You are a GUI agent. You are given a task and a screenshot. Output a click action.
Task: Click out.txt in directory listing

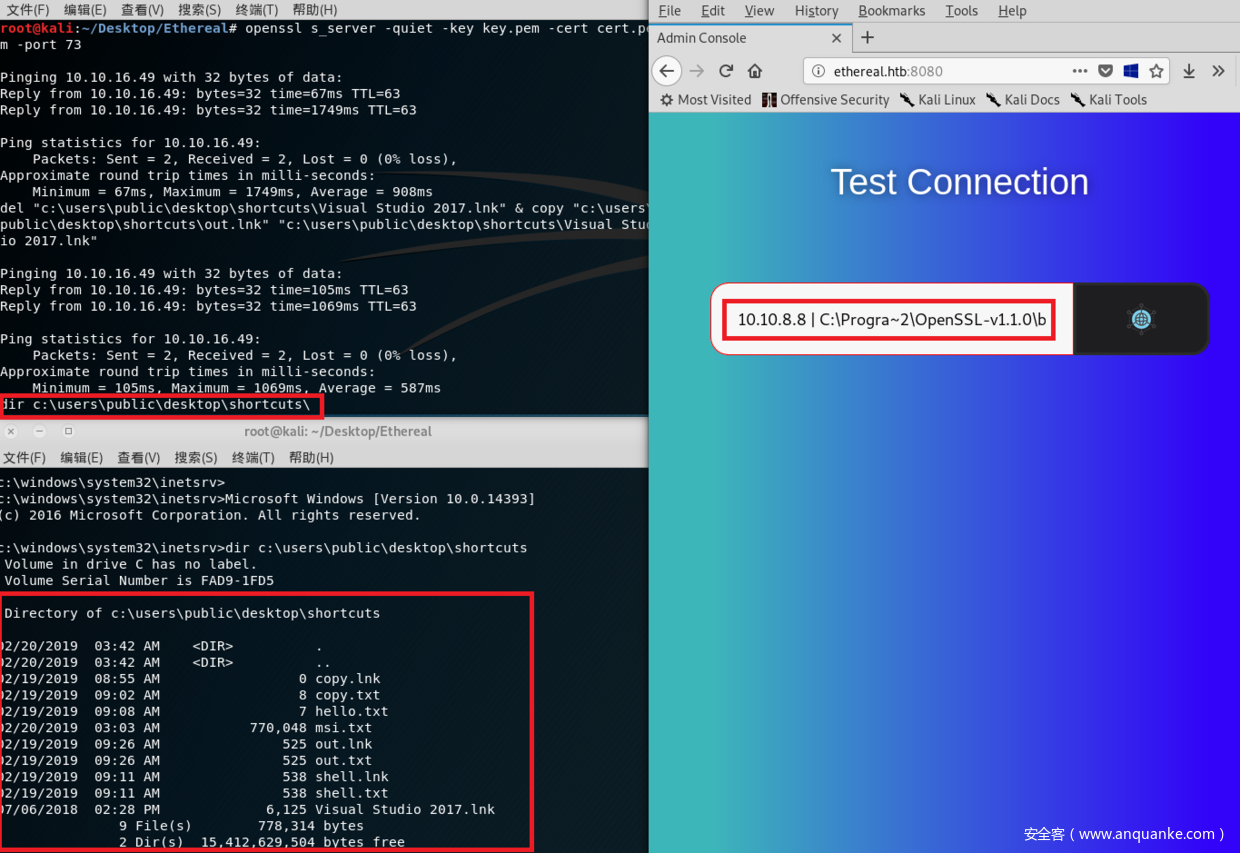click(344, 761)
